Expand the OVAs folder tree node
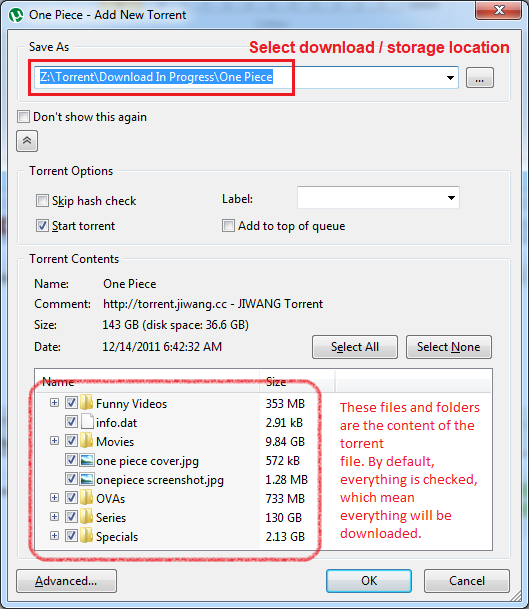Screen dimensions: 529x609 pos(54,498)
